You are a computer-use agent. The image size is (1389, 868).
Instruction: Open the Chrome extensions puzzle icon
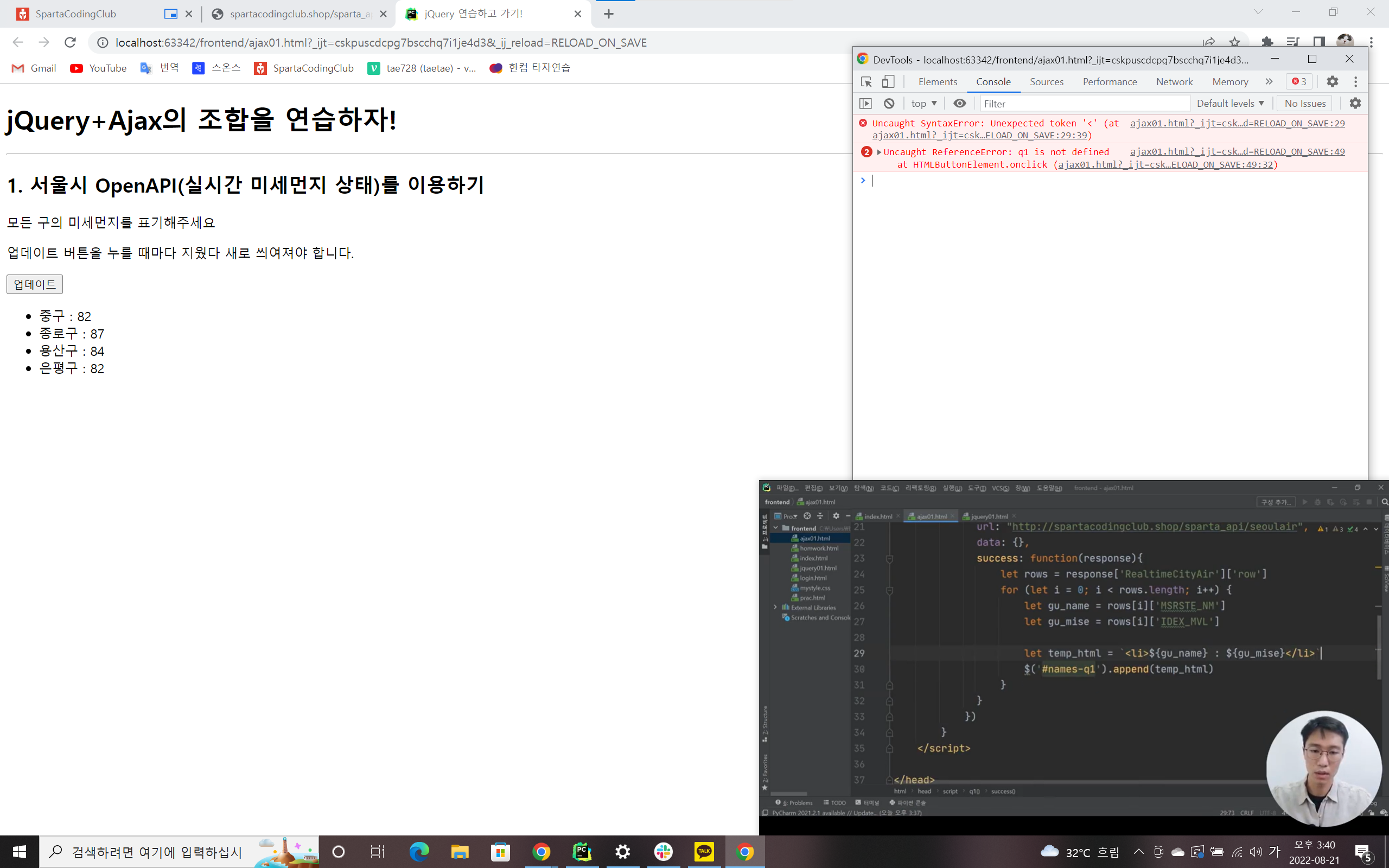(1267, 42)
